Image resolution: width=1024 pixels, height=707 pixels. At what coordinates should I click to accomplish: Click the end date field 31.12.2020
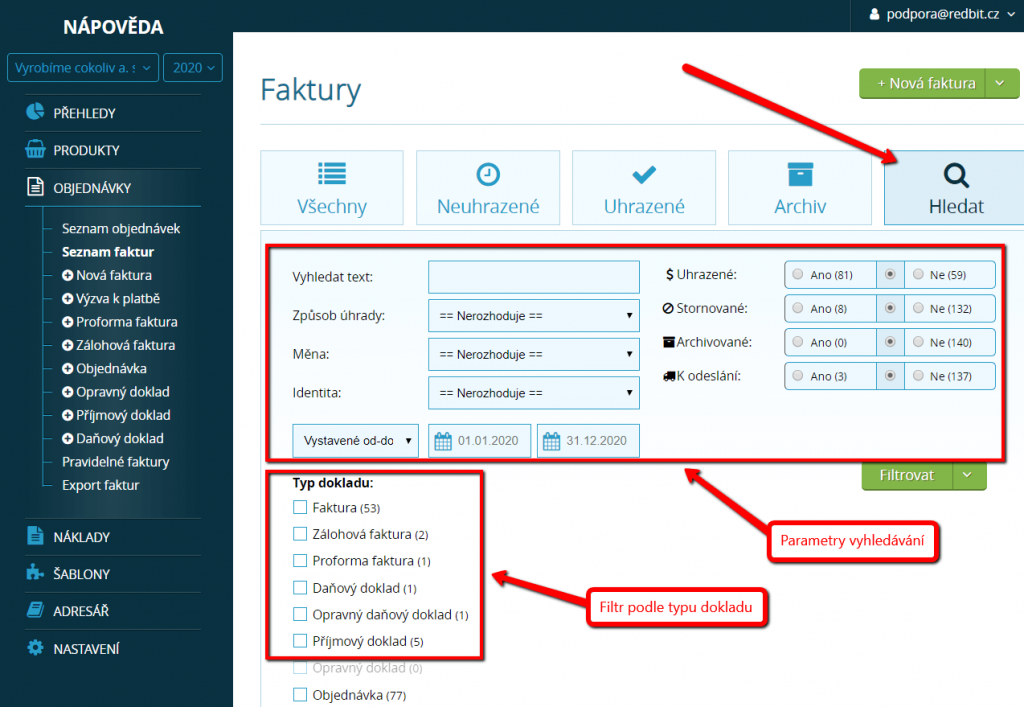[588, 441]
